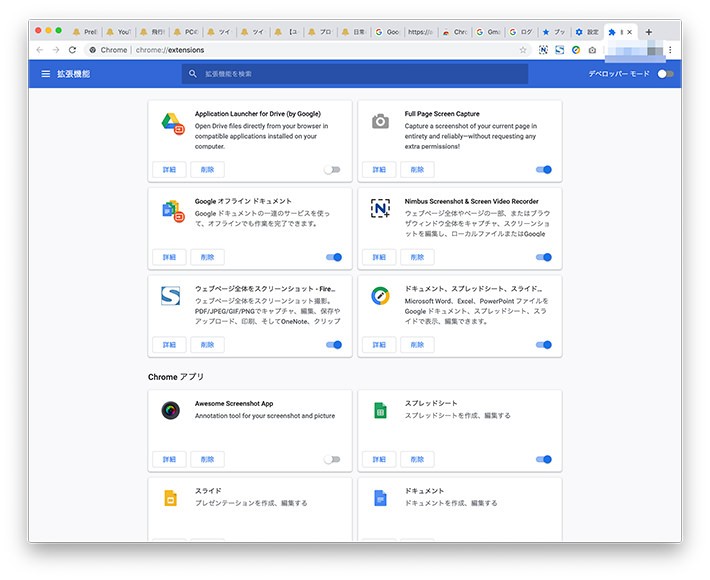The height and width of the screenshot is (580, 710).
Task: Click the Awesome Screenshot App lens icon
Action: click(x=171, y=410)
